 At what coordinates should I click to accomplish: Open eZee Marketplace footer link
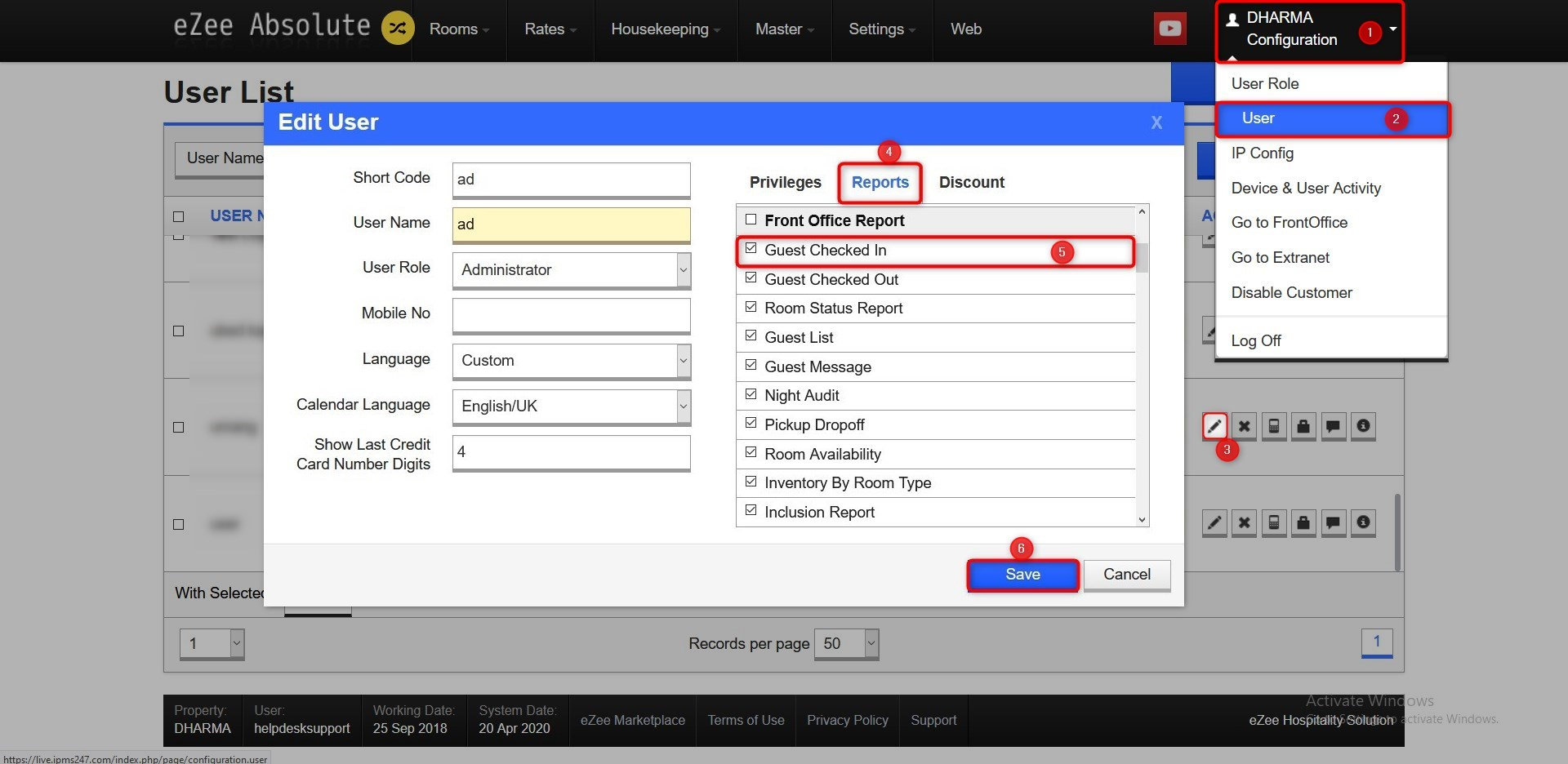click(x=633, y=720)
